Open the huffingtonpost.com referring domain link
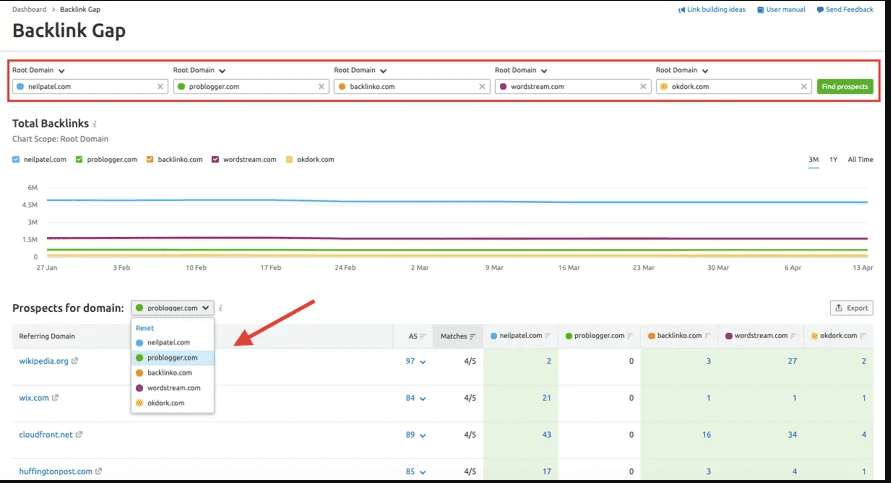 click(56, 471)
